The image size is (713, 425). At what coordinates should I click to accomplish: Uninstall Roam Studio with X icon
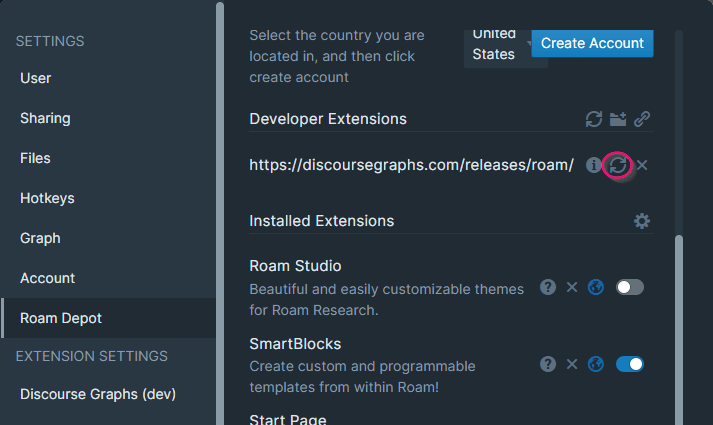click(572, 287)
